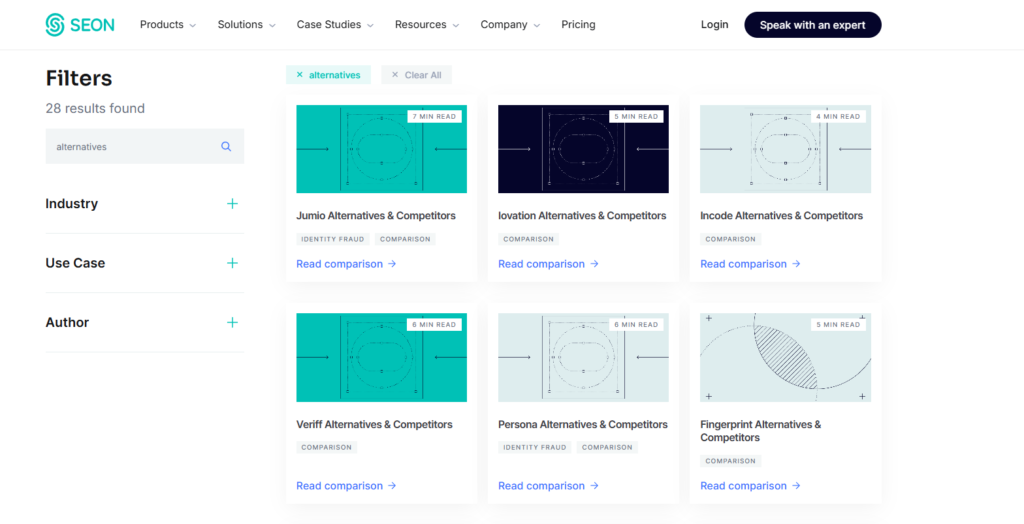The image size is (1024, 524).
Task: Click the Clear All filter button label
Action: click(x=423, y=75)
